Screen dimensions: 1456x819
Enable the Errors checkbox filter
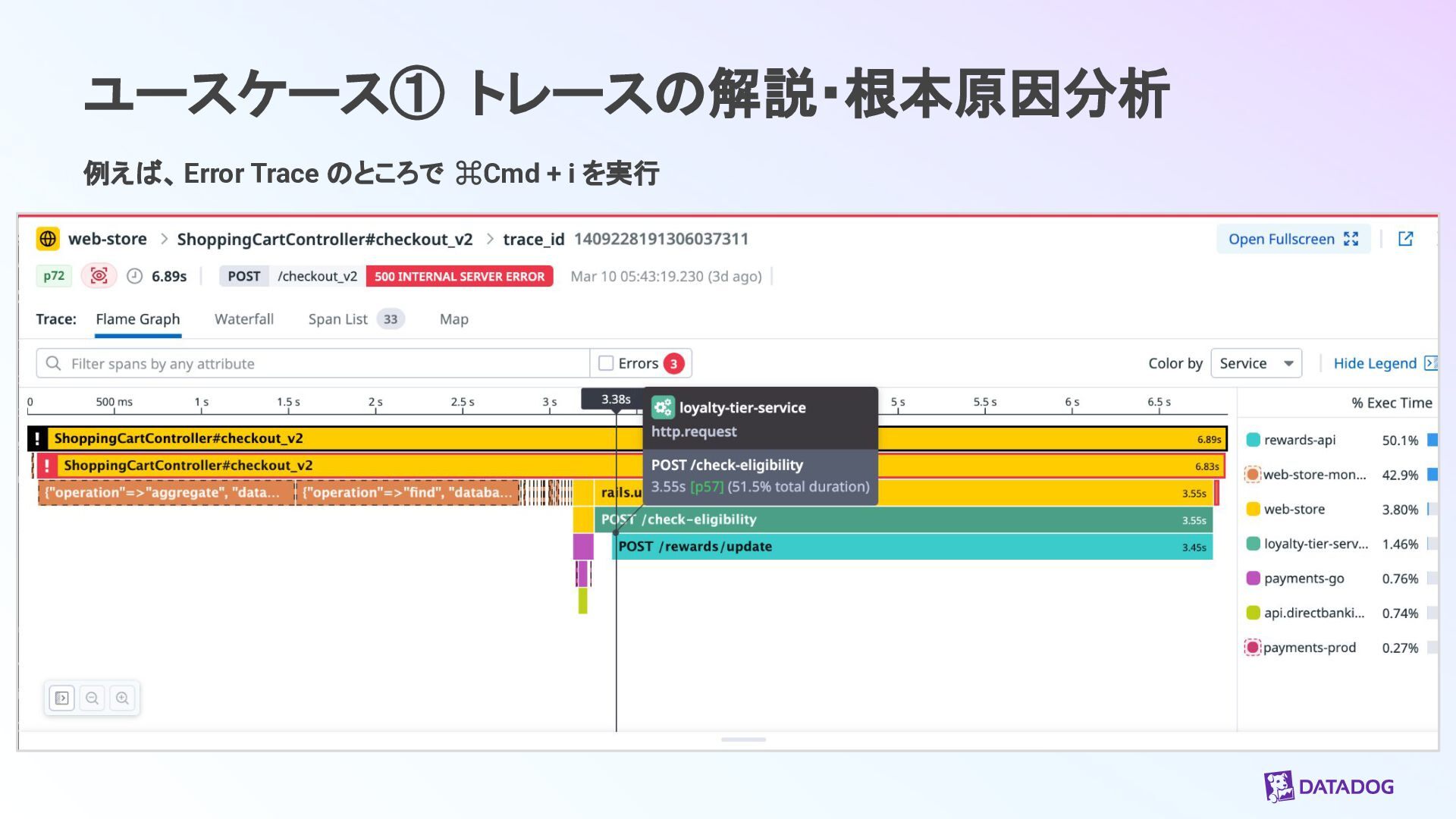606,363
